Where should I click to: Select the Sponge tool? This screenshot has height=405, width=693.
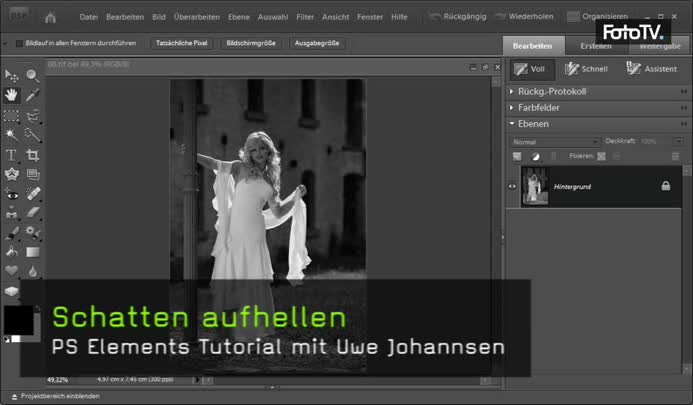point(11,291)
